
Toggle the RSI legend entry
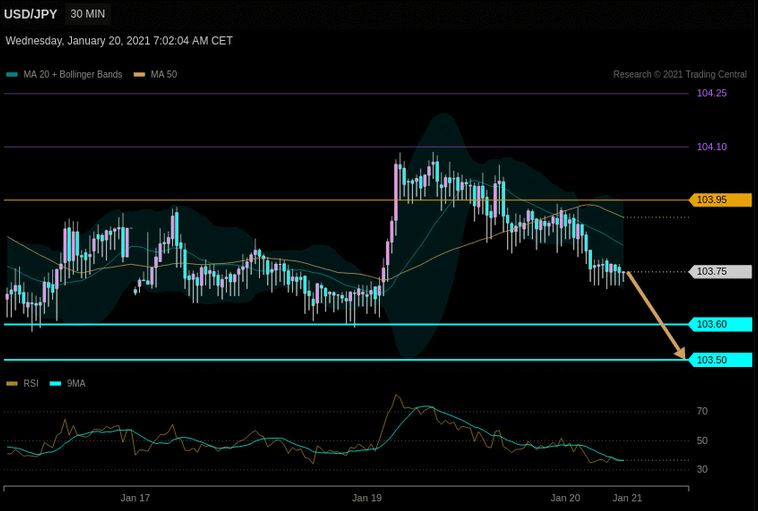coord(22,383)
